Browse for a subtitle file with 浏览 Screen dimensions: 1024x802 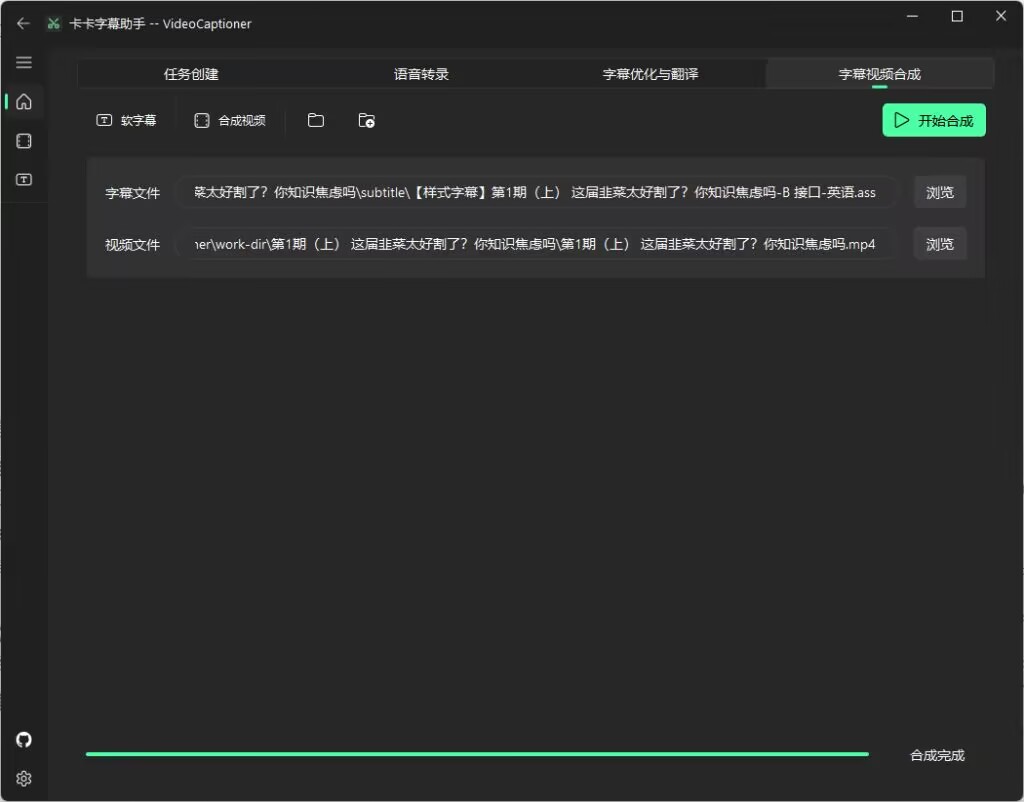939,192
